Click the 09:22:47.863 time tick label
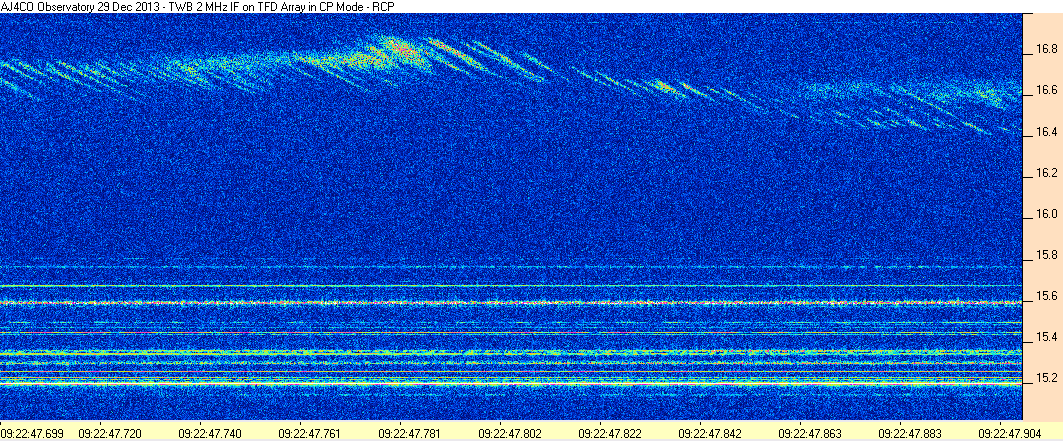This screenshot has height=441, width=1063. click(807, 432)
